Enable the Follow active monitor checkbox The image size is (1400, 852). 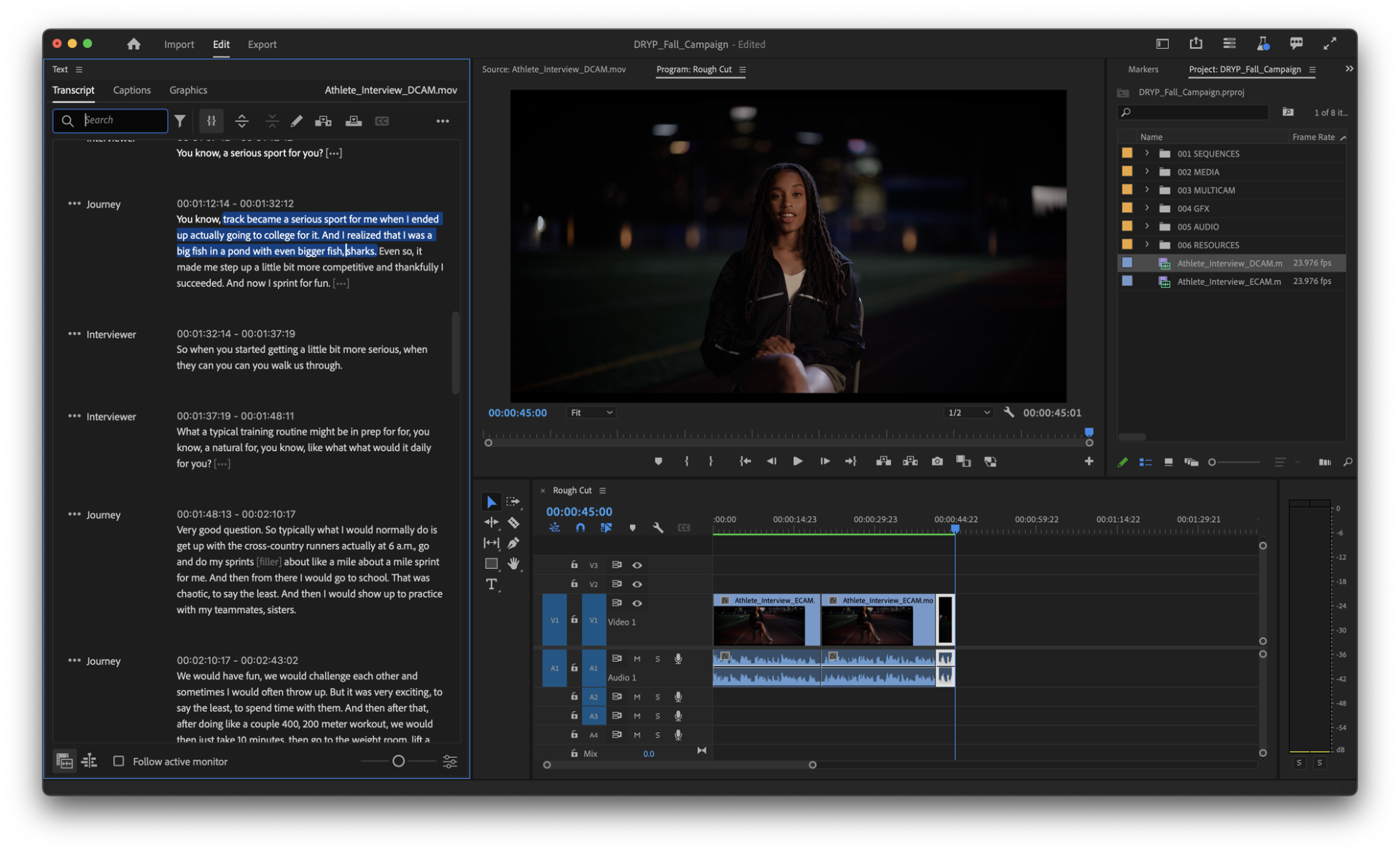click(x=119, y=761)
